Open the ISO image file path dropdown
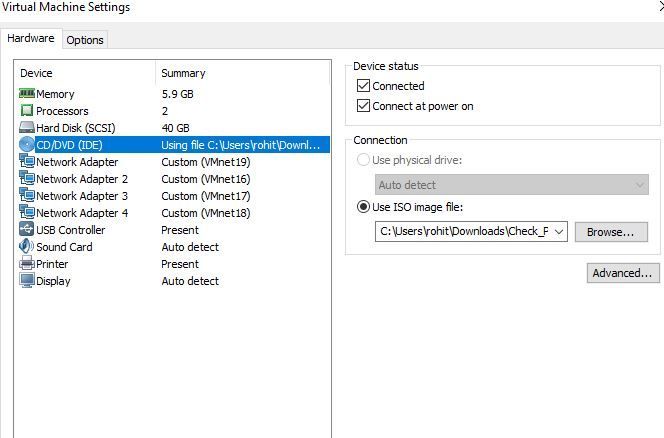 tap(558, 232)
